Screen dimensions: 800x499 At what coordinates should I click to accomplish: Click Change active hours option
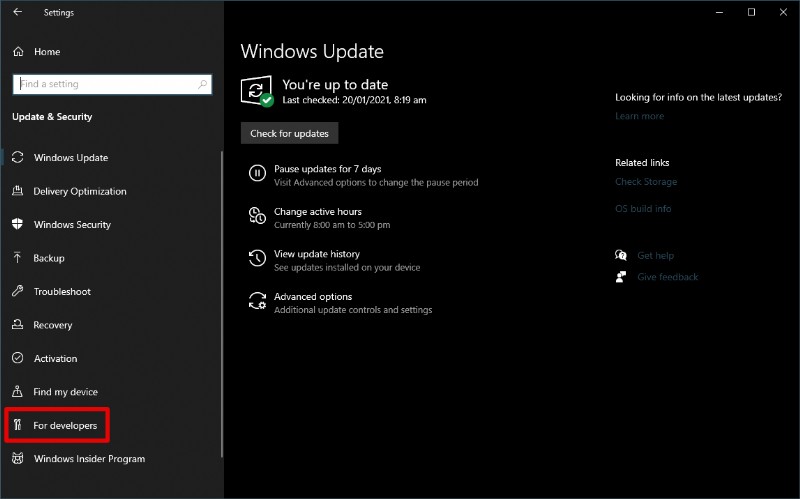pyautogui.click(x=318, y=212)
